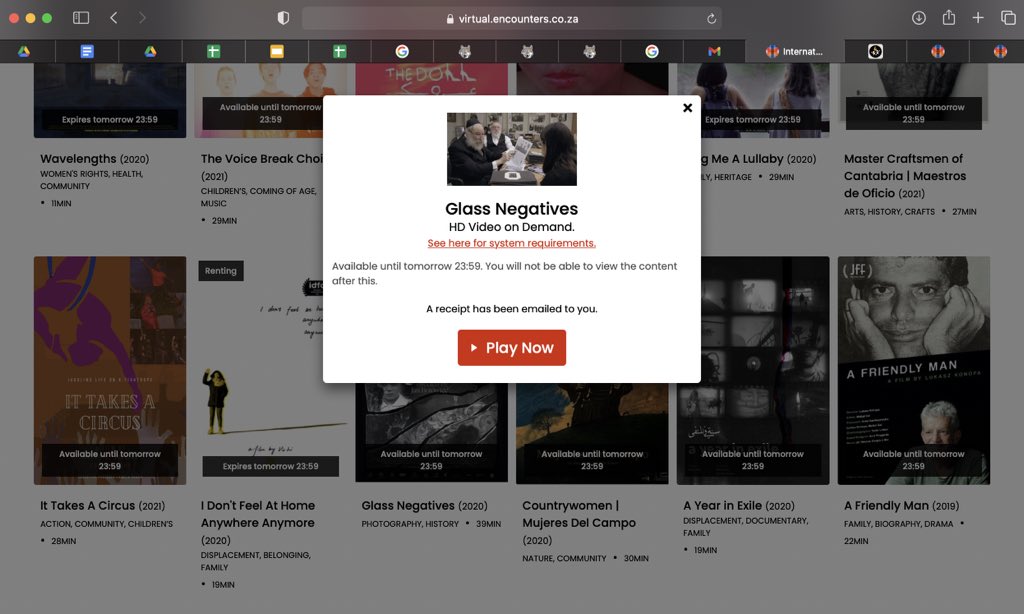Screen dimensions: 1024x614
Task: Open Master Craftsmen of Cantabria title
Action: pos(904,176)
